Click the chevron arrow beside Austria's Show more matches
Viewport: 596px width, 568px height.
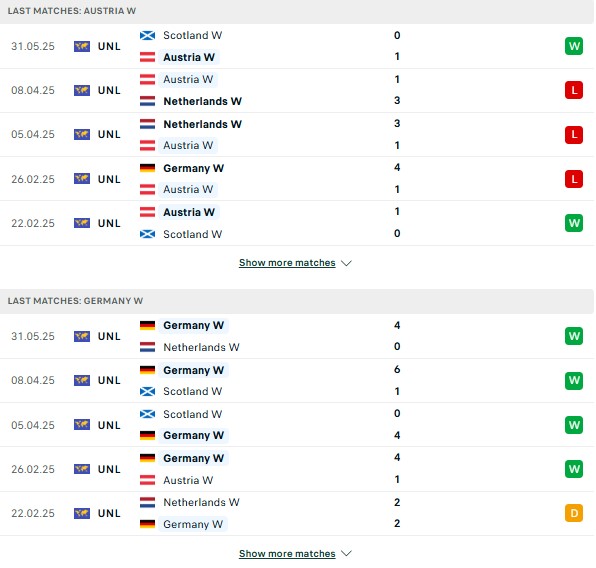click(346, 263)
